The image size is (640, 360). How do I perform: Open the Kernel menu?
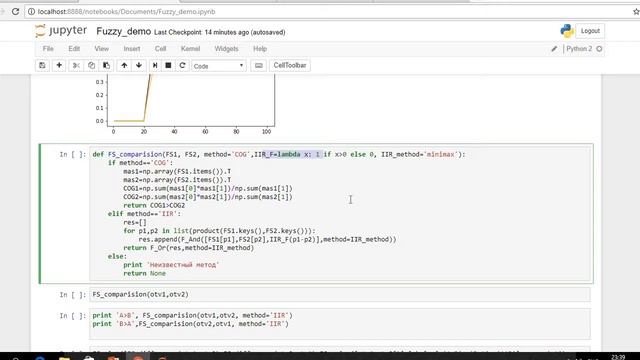pos(190,49)
